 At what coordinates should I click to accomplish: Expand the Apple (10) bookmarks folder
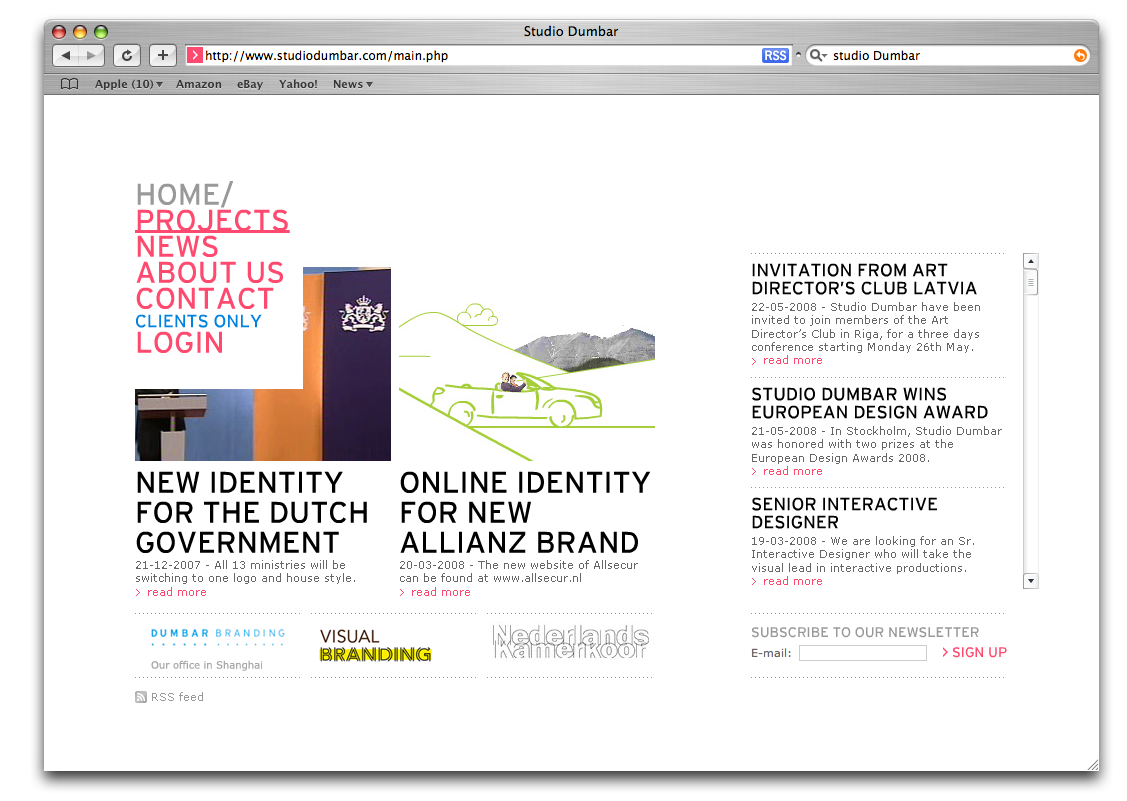coord(129,84)
